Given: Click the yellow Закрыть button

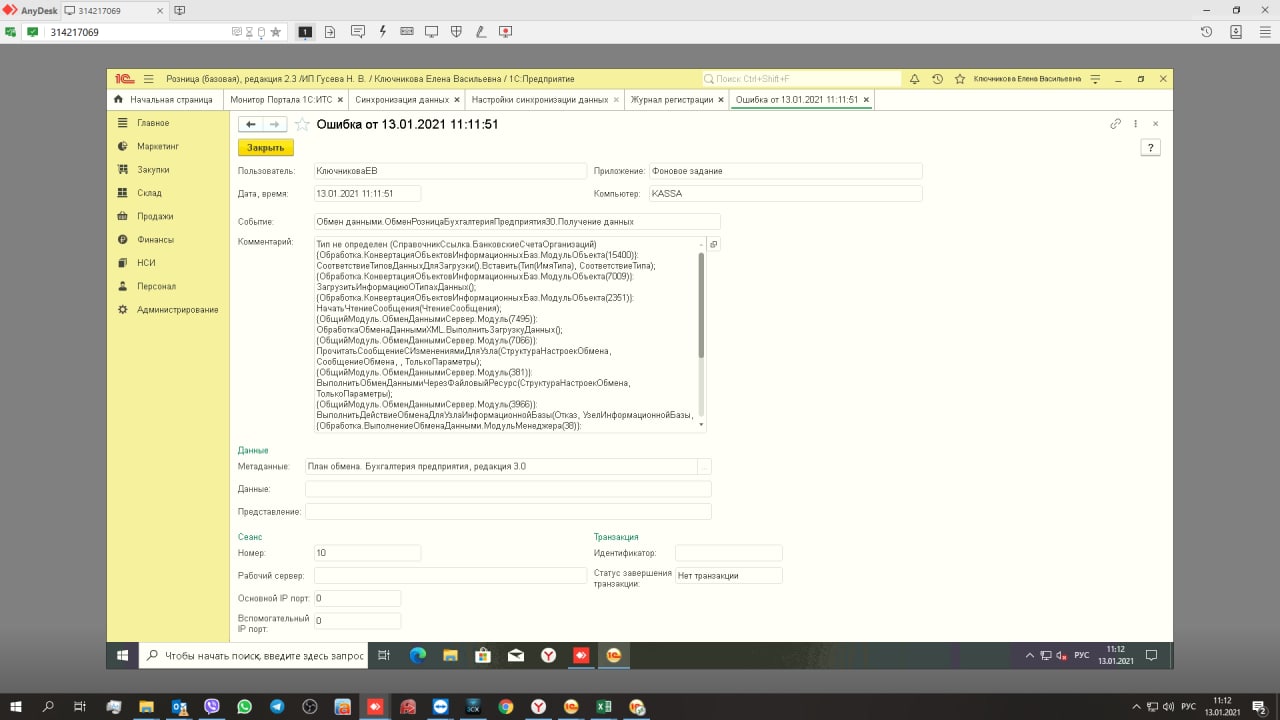Looking at the screenshot, I should click(266, 148).
